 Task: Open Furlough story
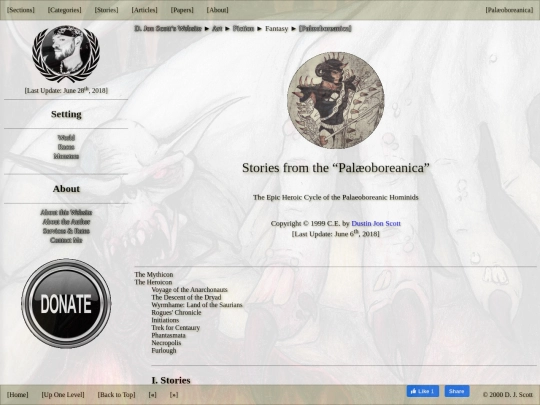point(164,350)
